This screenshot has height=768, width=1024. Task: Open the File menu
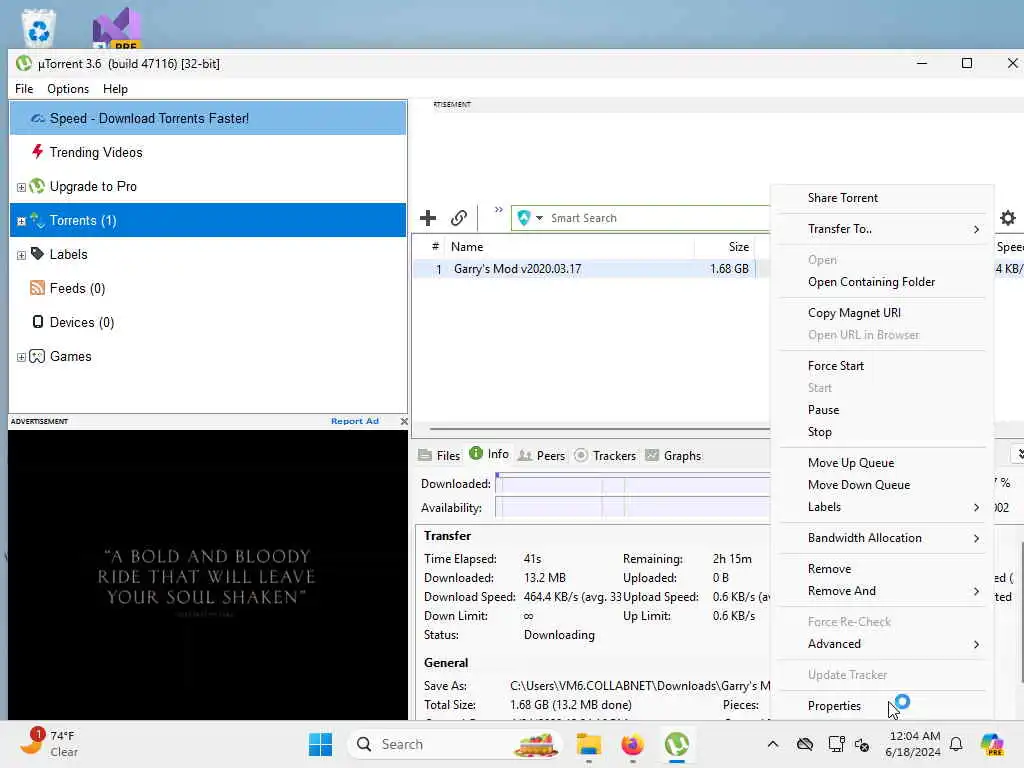[x=24, y=89]
